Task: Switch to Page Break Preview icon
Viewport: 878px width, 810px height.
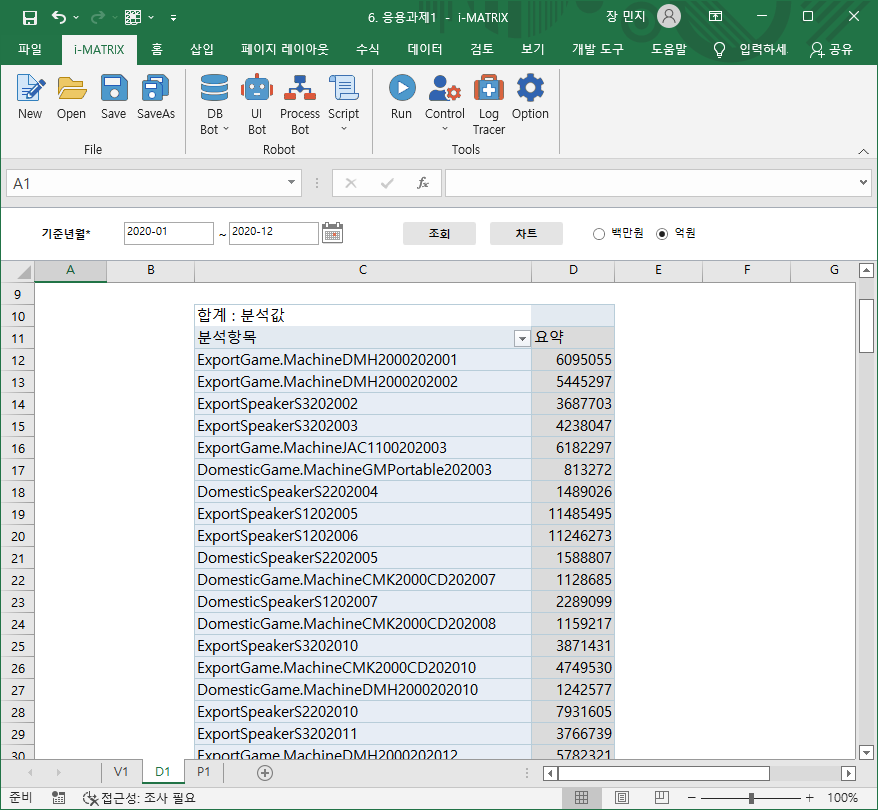Action: [661, 798]
